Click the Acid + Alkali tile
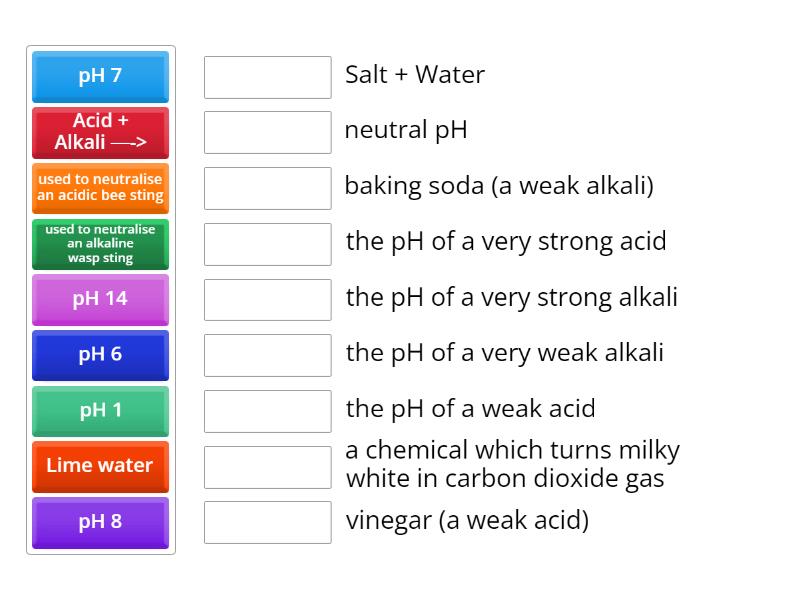 point(100,132)
